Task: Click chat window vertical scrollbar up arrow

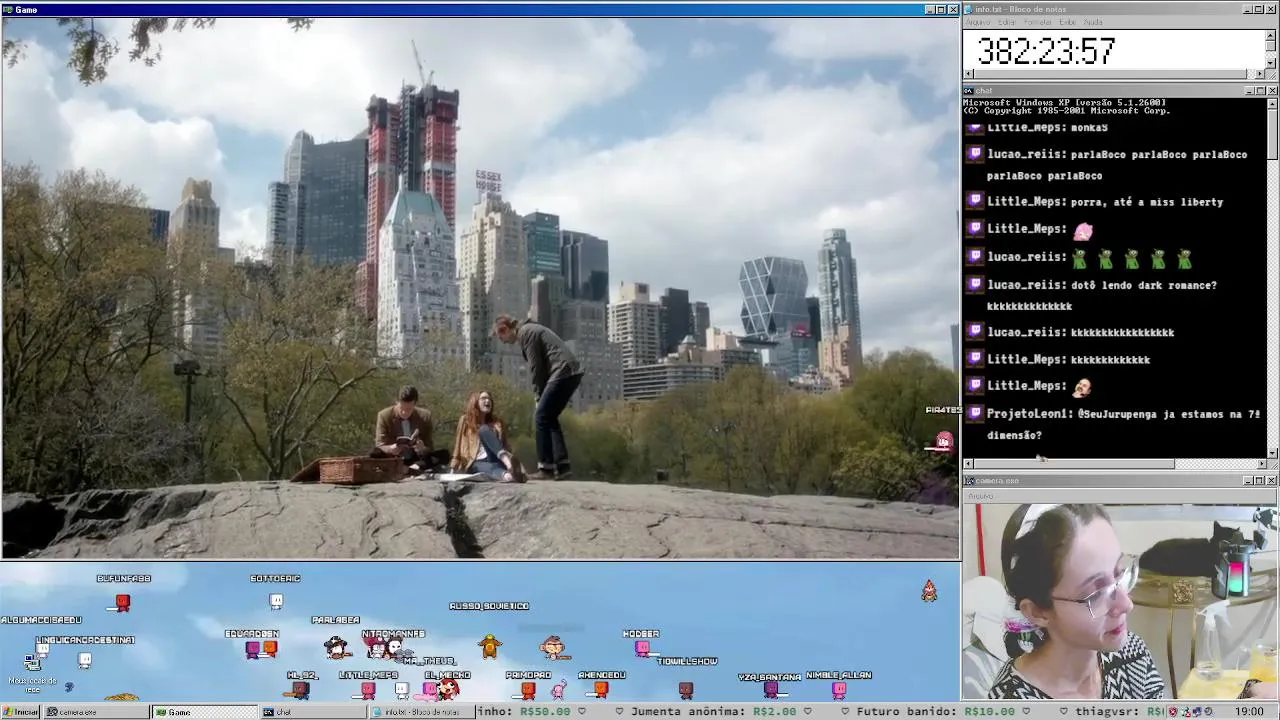Action: click(1272, 103)
